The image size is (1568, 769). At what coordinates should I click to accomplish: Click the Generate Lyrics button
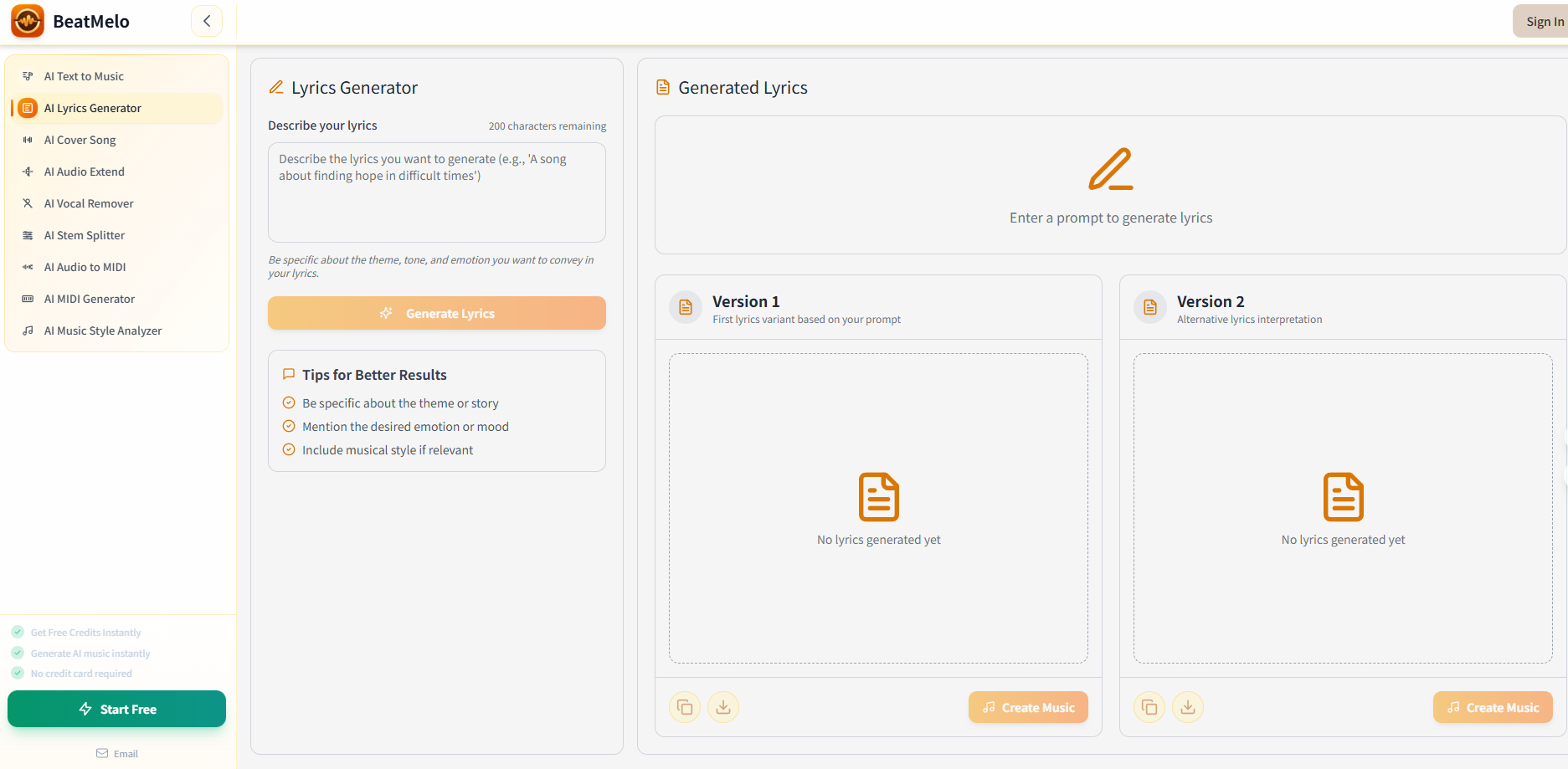(437, 313)
